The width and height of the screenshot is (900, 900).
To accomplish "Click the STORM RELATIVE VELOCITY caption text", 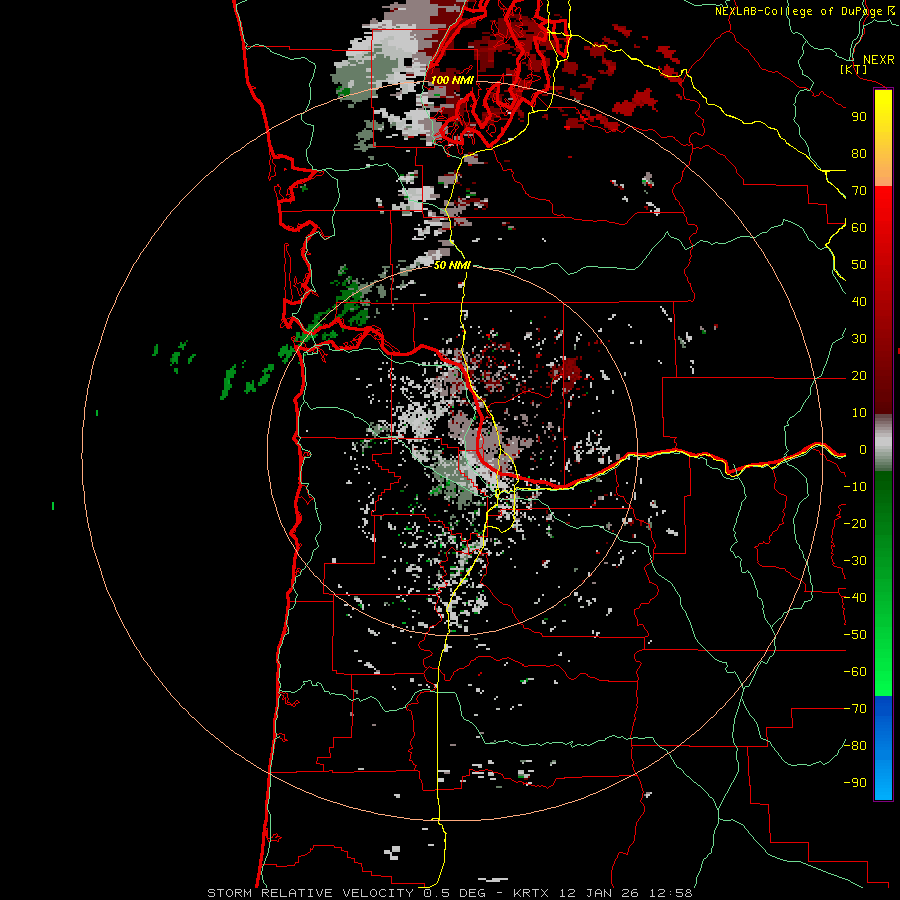I will 310,893.
